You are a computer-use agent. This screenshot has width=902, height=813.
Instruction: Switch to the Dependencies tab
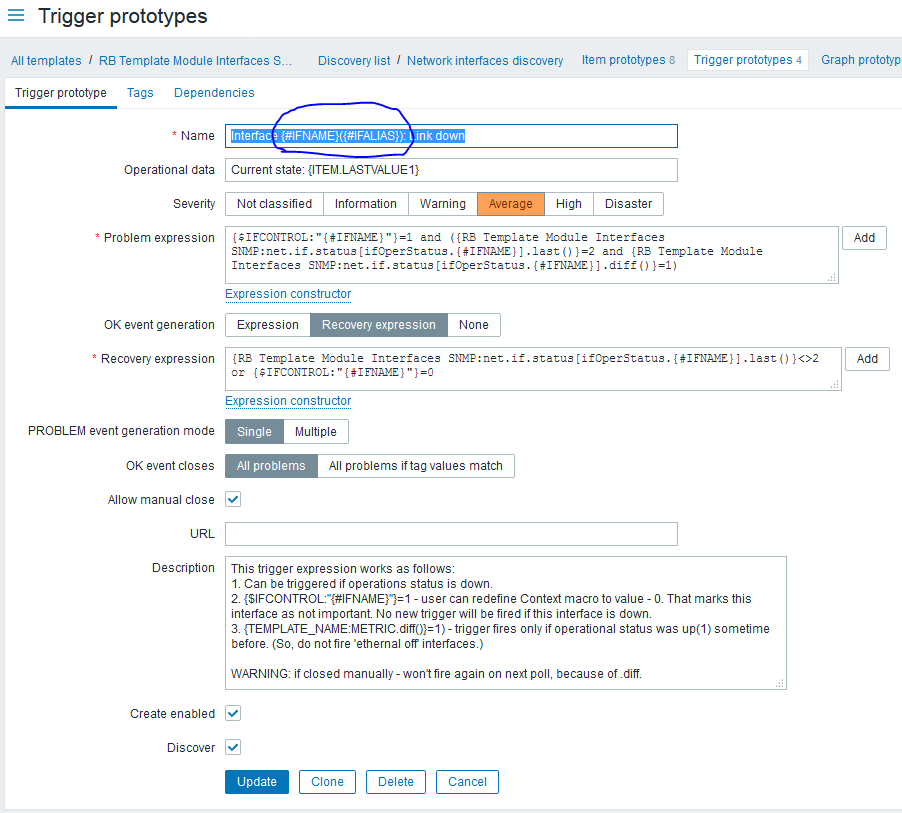[214, 93]
